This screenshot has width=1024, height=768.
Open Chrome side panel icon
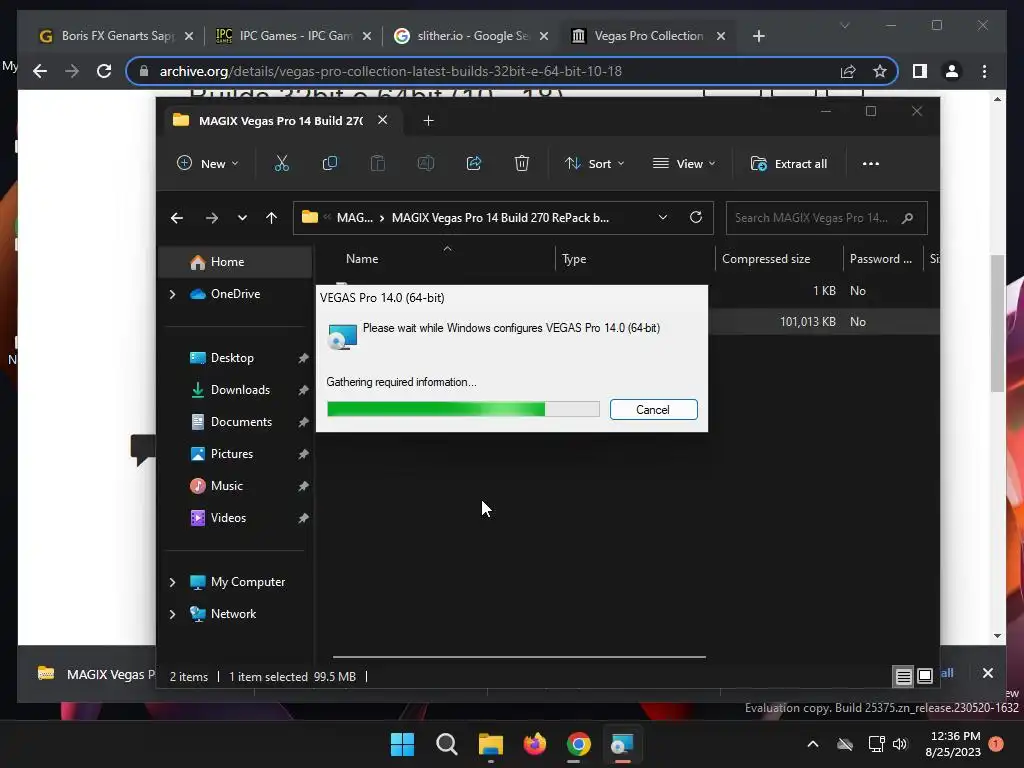click(x=920, y=71)
